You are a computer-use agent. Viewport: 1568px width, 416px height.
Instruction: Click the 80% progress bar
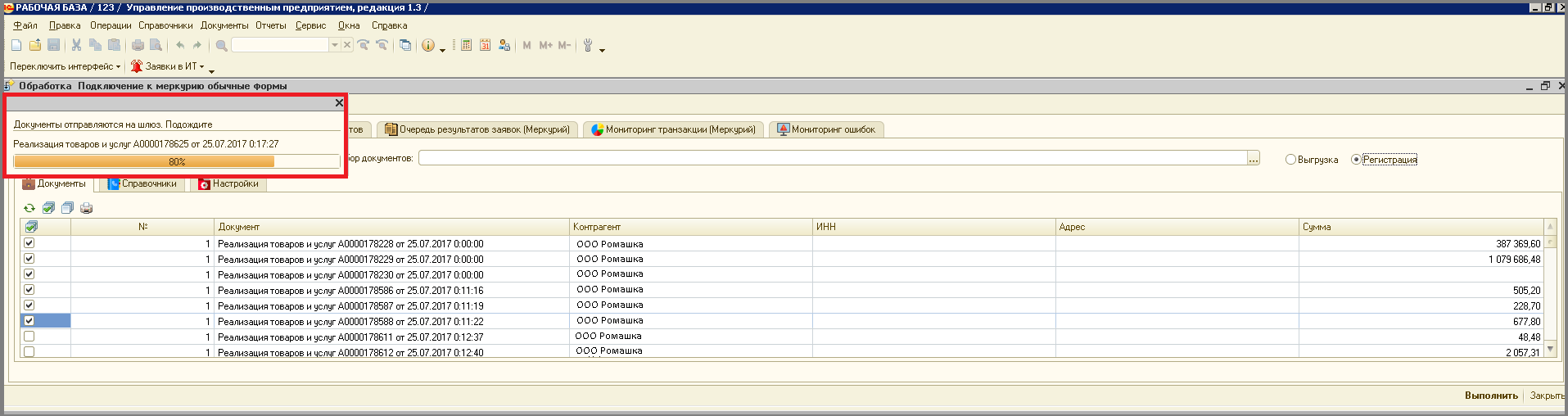coord(177,161)
